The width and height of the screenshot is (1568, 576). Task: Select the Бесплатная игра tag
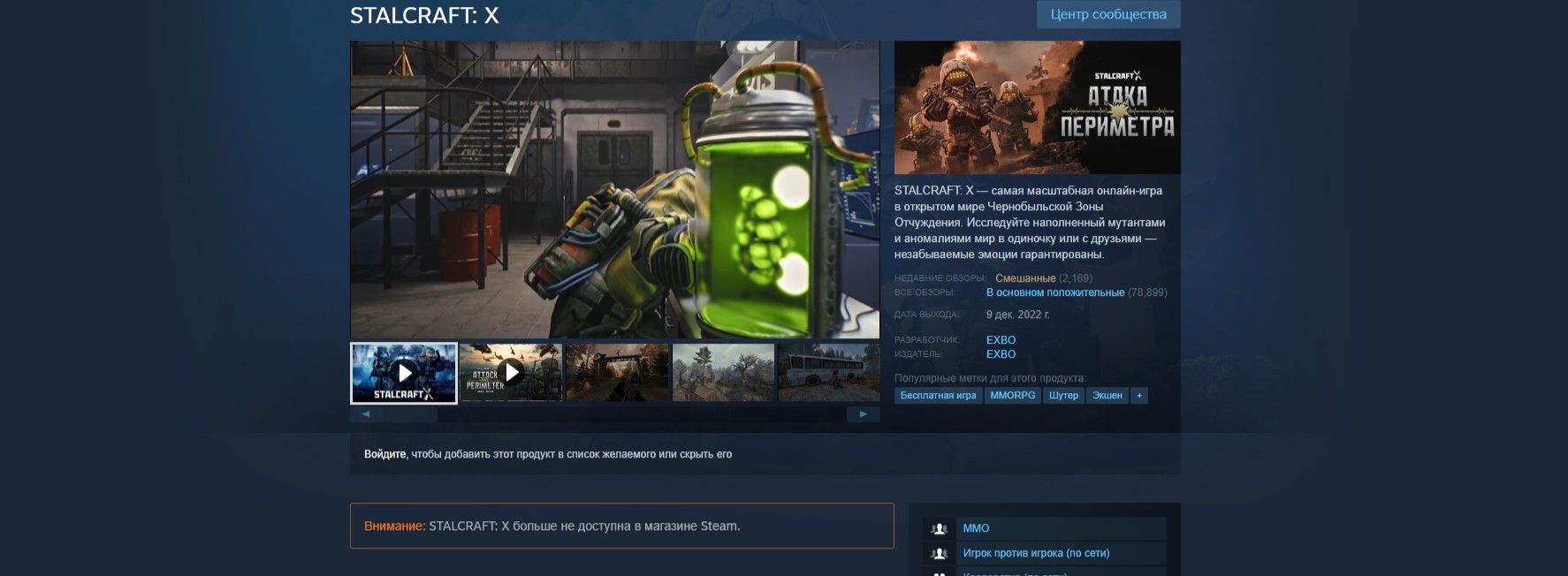938,396
